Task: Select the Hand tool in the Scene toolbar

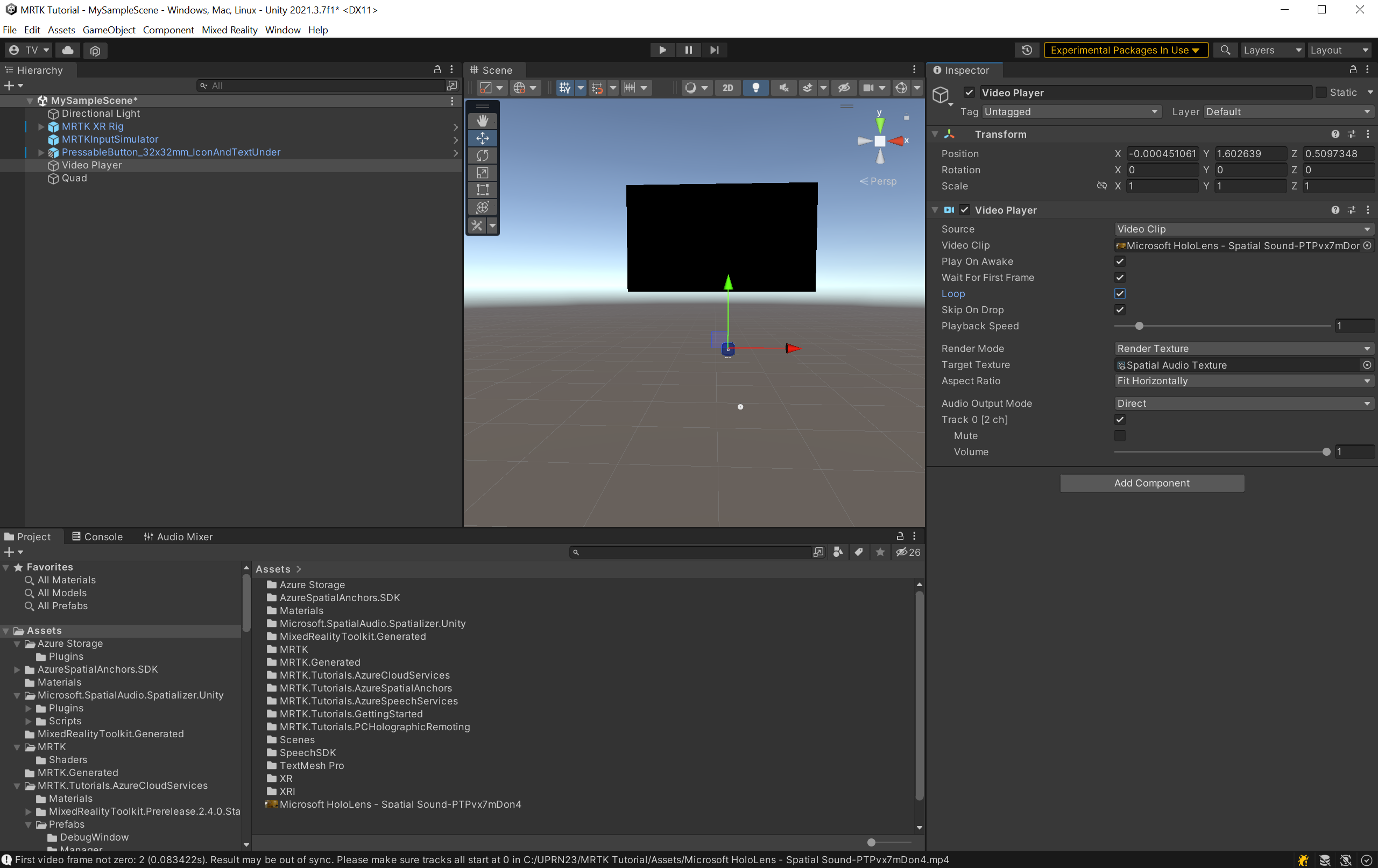Action: click(x=482, y=120)
